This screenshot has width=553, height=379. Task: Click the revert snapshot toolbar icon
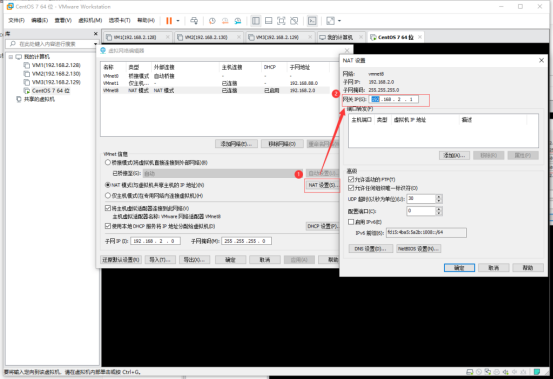tap(225, 21)
